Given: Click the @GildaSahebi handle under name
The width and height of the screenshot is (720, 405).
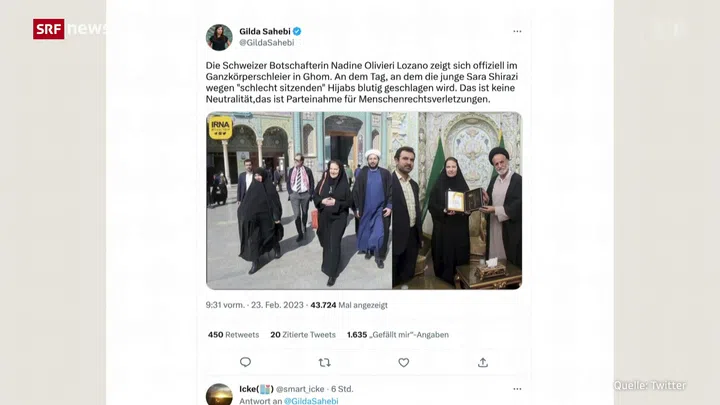Looking at the screenshot, I should 266,43.
